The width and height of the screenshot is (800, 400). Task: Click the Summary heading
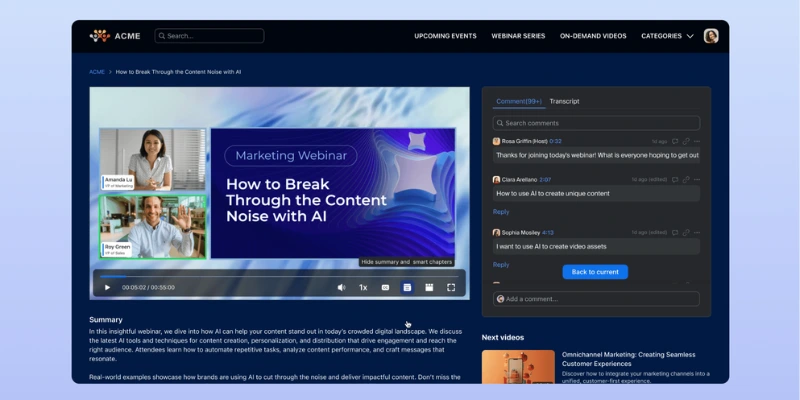106,320
